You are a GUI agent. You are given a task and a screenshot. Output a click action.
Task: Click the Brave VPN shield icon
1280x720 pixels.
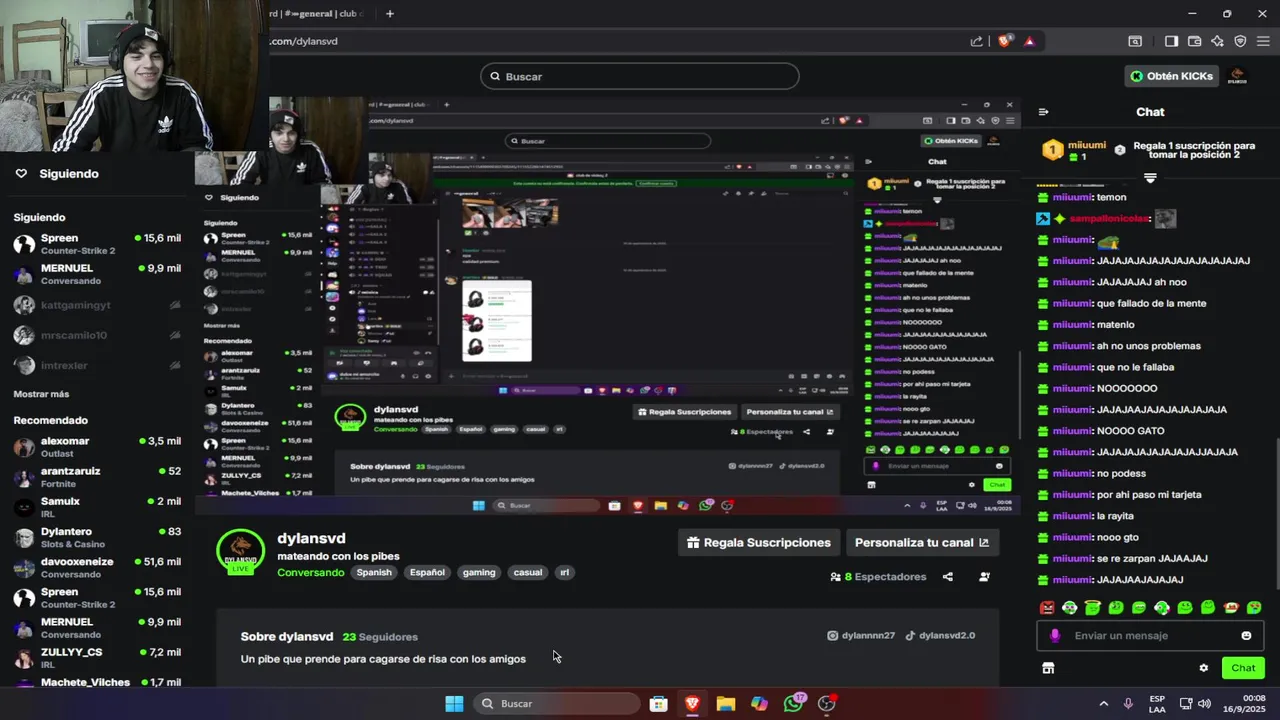tap(1240, 41)
